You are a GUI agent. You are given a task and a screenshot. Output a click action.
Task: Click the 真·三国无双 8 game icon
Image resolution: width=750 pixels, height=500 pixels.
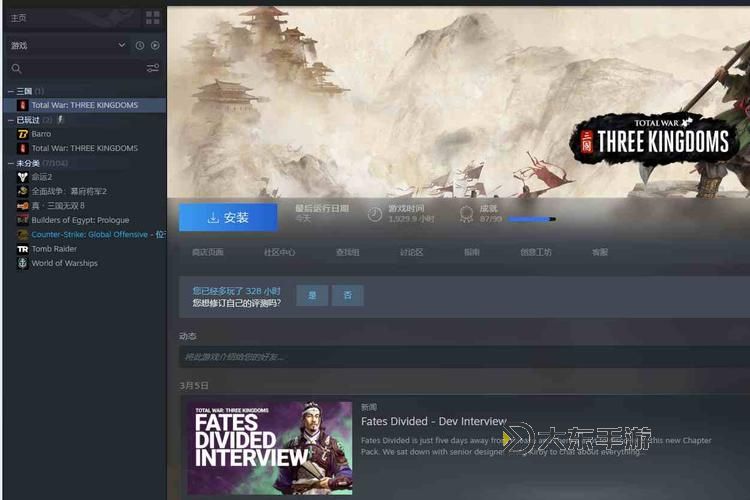[x=22, y=206]
